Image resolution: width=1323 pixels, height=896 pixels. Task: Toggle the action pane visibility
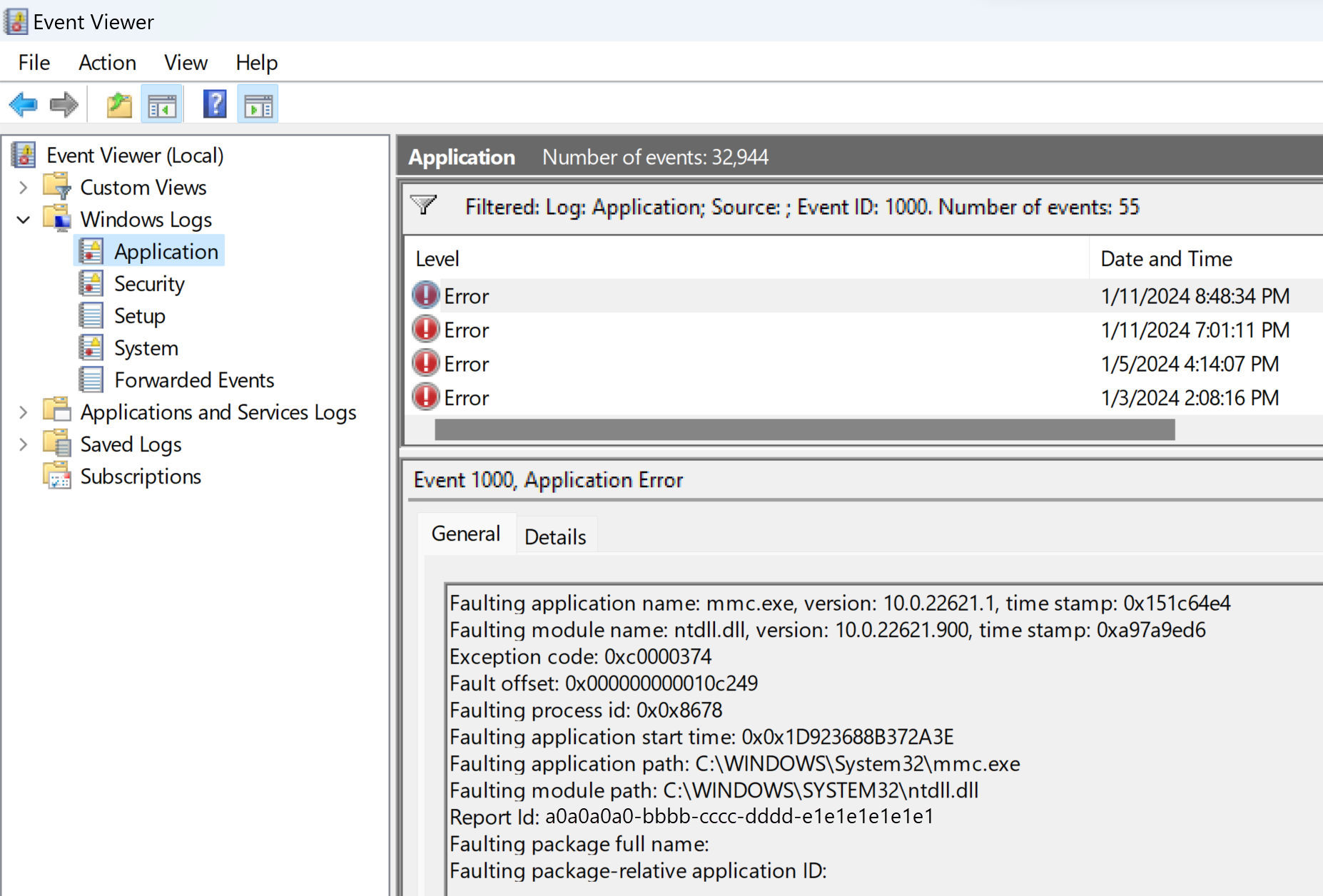click(x=257, y=104)
